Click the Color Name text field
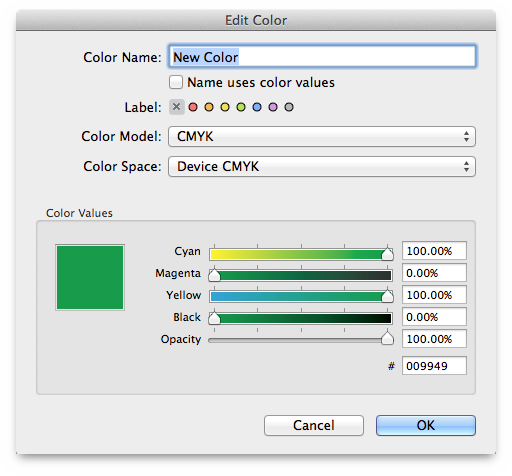 coord(322,57)
